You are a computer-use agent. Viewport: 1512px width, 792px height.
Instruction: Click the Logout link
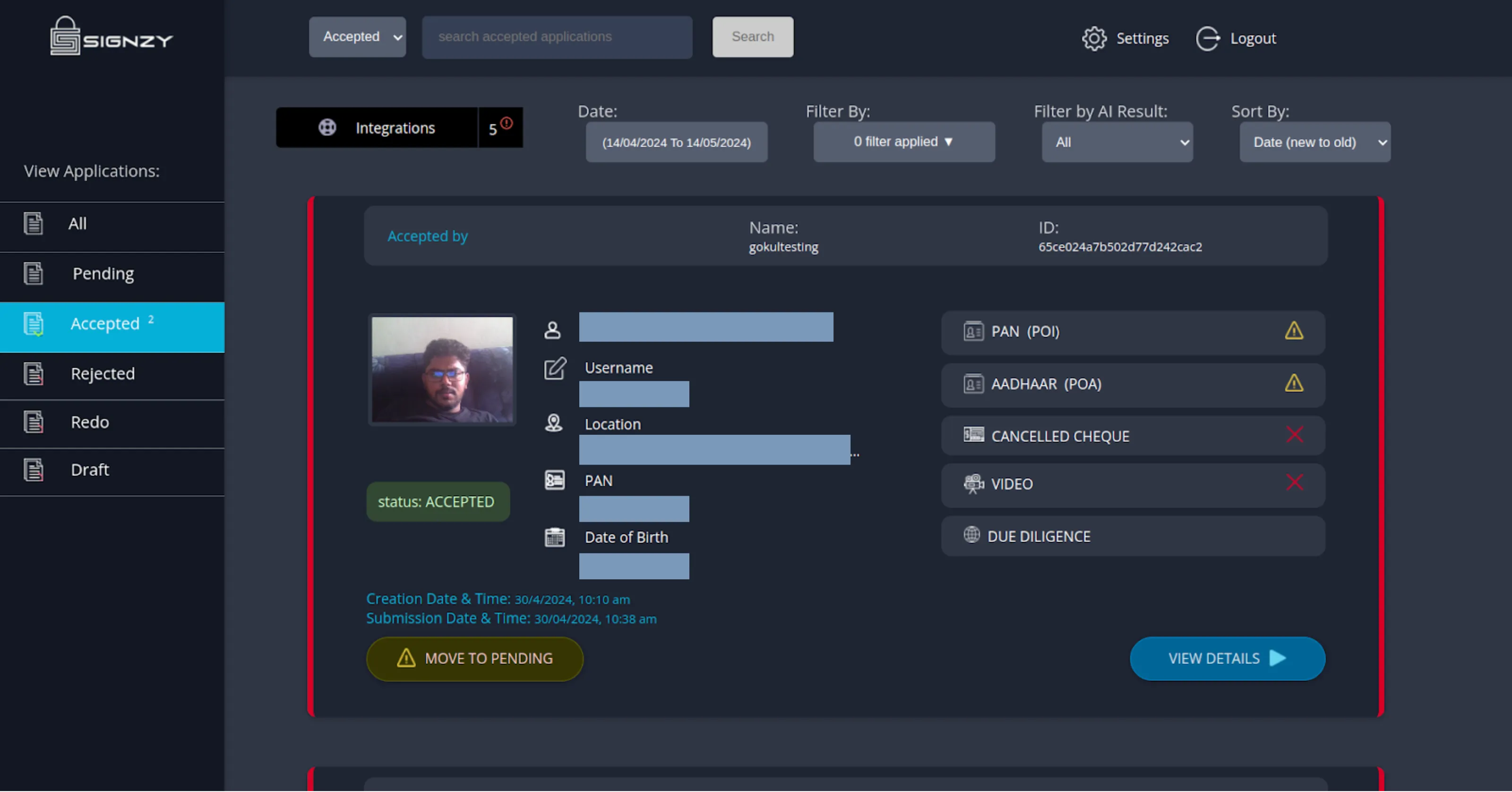[1253, 39]
